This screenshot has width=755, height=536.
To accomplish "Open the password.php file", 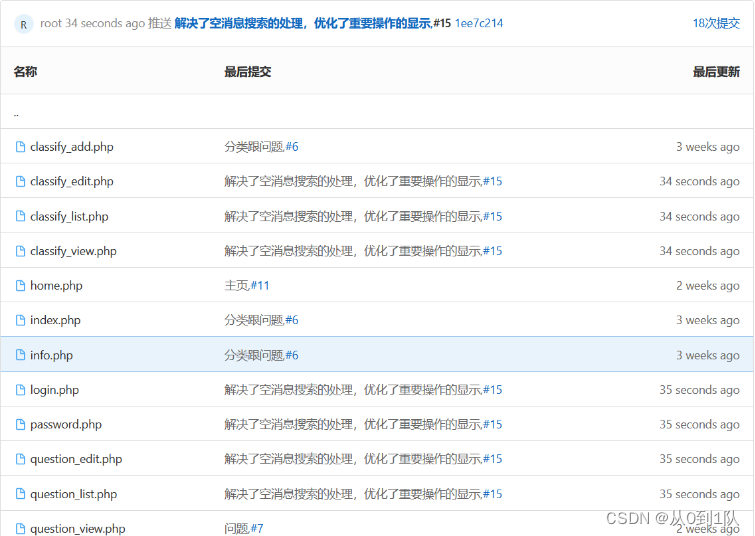I will pyautogui.click(x=66, y=425).
